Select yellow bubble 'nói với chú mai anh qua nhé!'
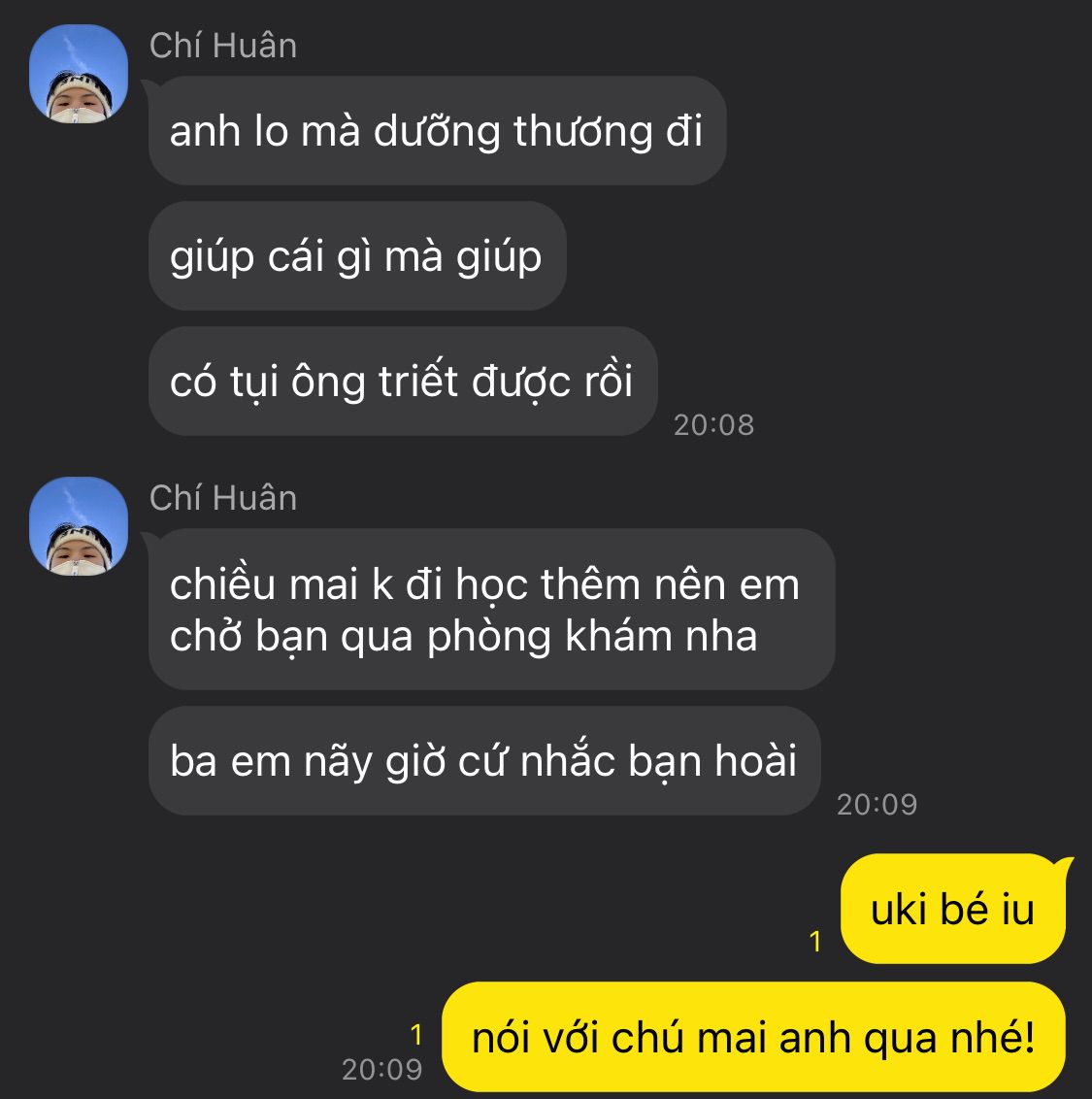 pyautogui.click(x=753, y=1037)
